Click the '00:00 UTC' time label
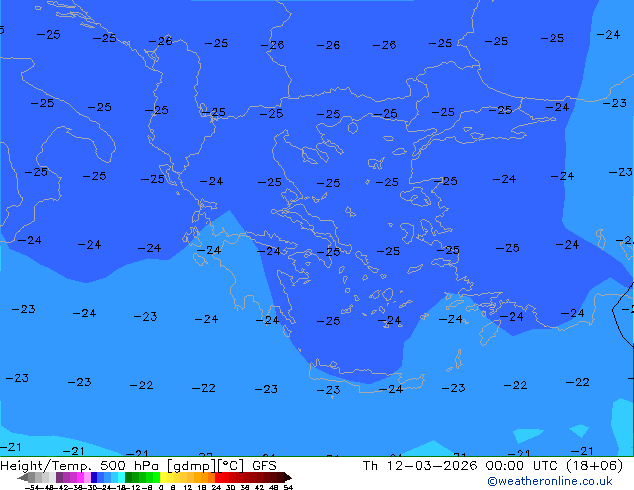This screenshot has height=490, width=634. [x=523, y=465]
